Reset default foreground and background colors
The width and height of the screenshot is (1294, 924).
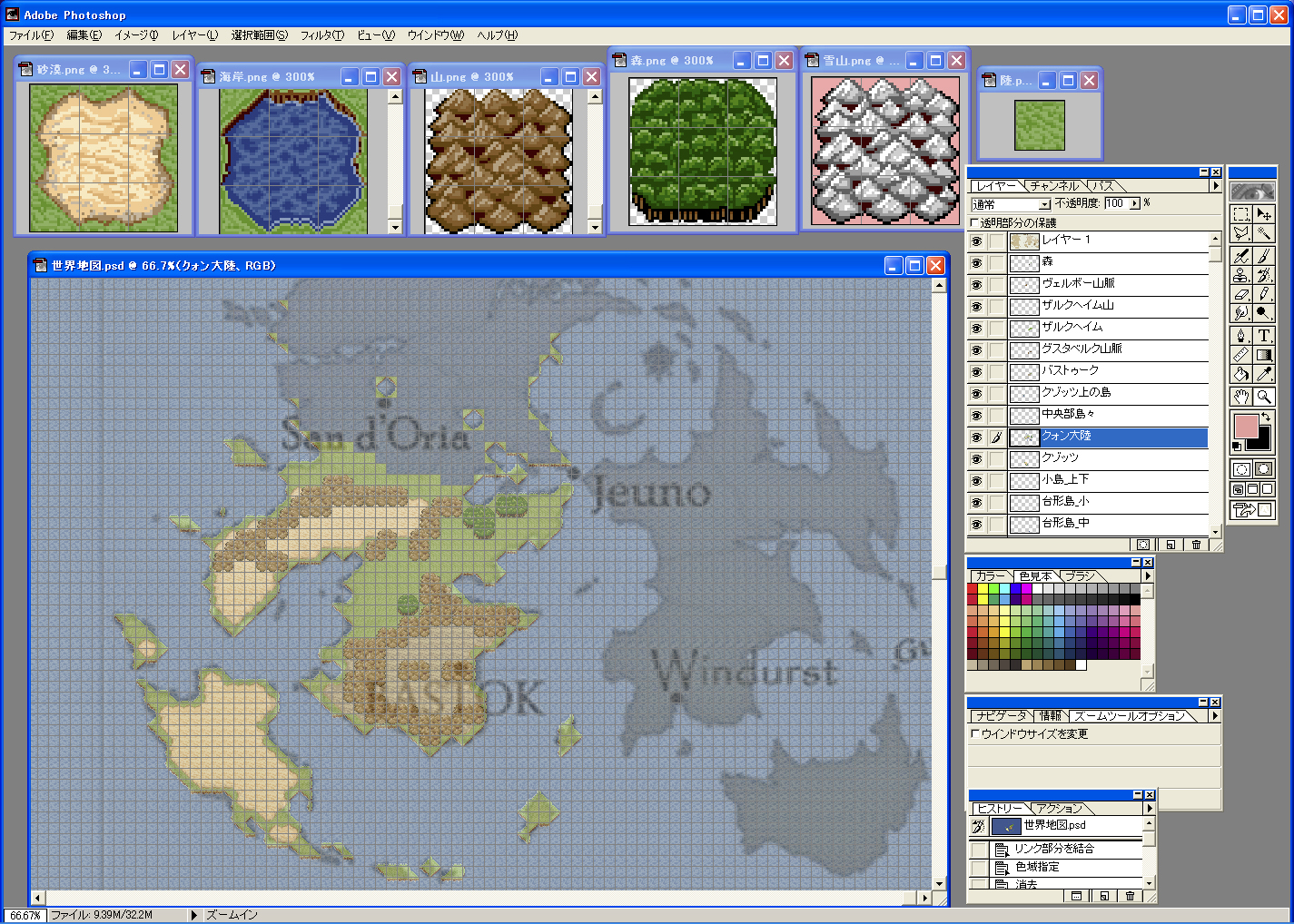1237,447
